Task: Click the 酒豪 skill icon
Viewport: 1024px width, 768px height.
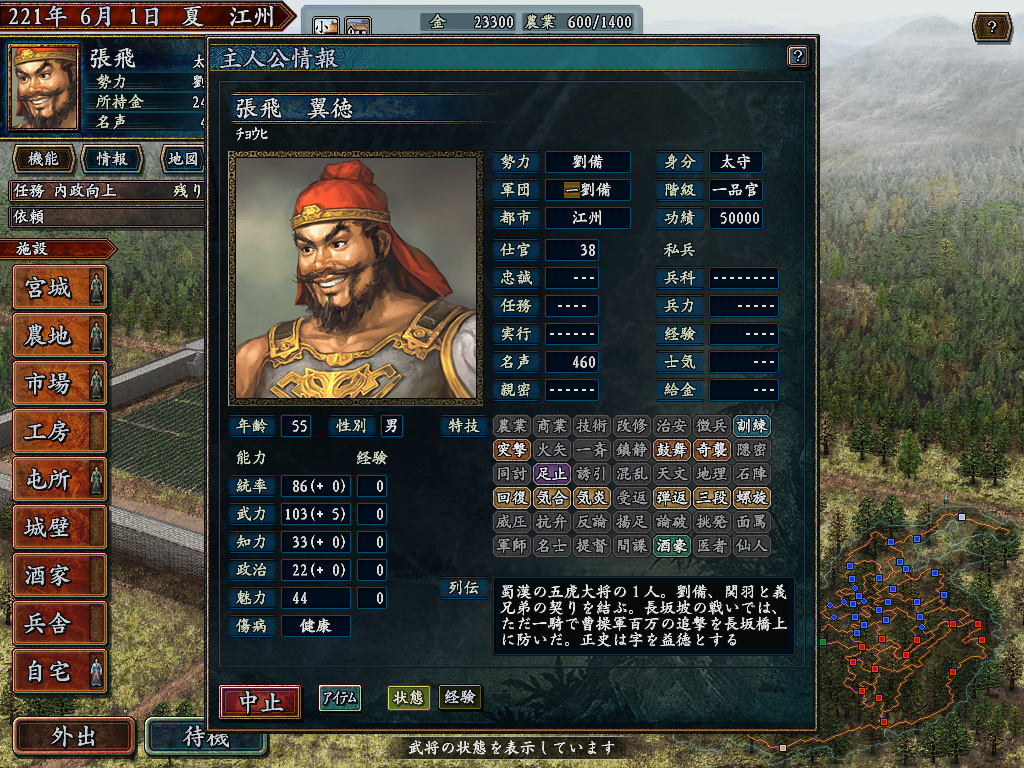Action: [x=671, y=545]
